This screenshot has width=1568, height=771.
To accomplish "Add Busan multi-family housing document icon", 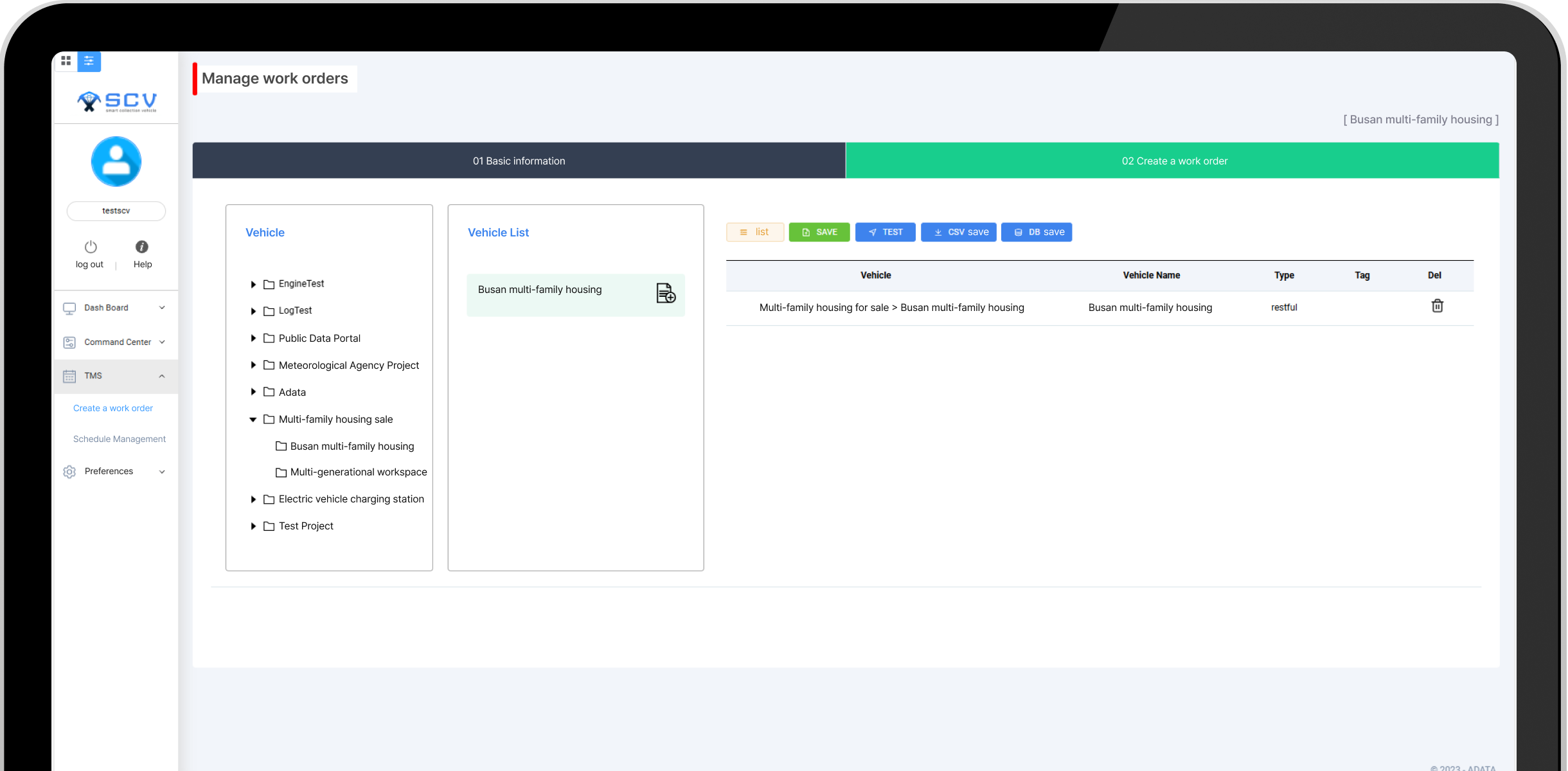I will [x=666, y=293].
